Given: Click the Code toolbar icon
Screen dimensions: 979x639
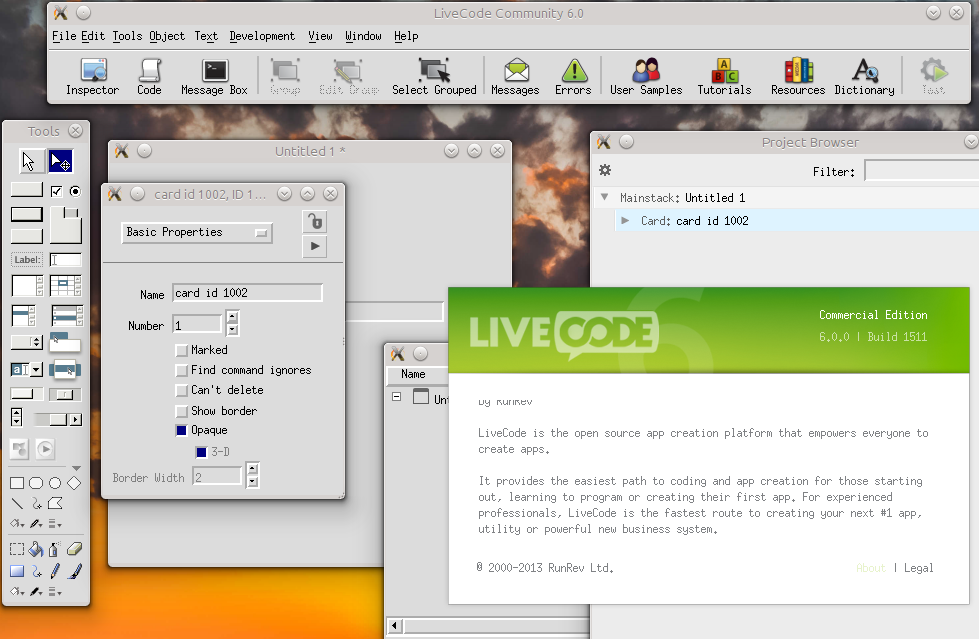Looking at the screenshot, I should click(149, 76).
